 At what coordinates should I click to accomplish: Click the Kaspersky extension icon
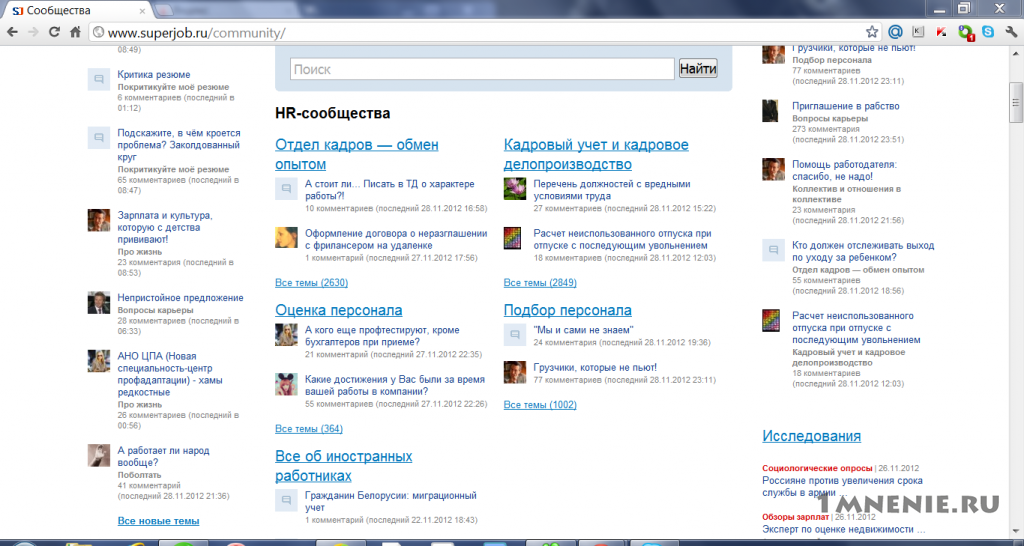pos(941,31)
